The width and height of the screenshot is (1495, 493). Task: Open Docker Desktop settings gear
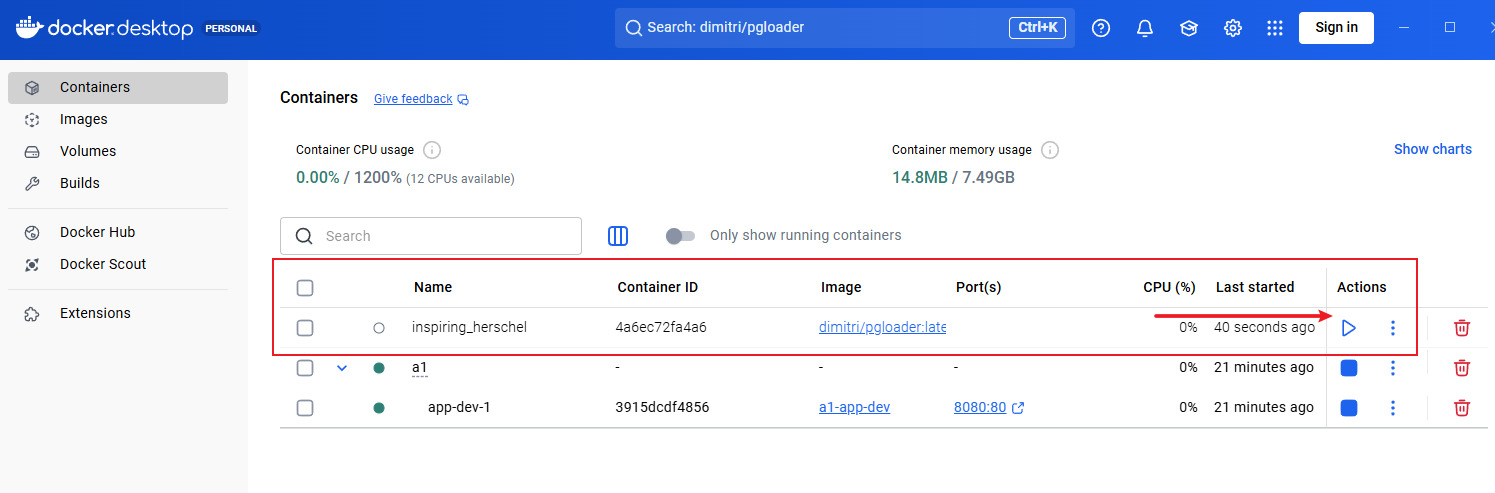point(1233,28)
